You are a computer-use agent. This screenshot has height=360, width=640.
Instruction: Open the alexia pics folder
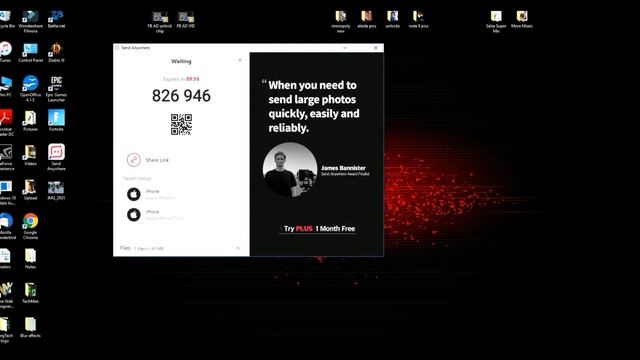[367, 19]
